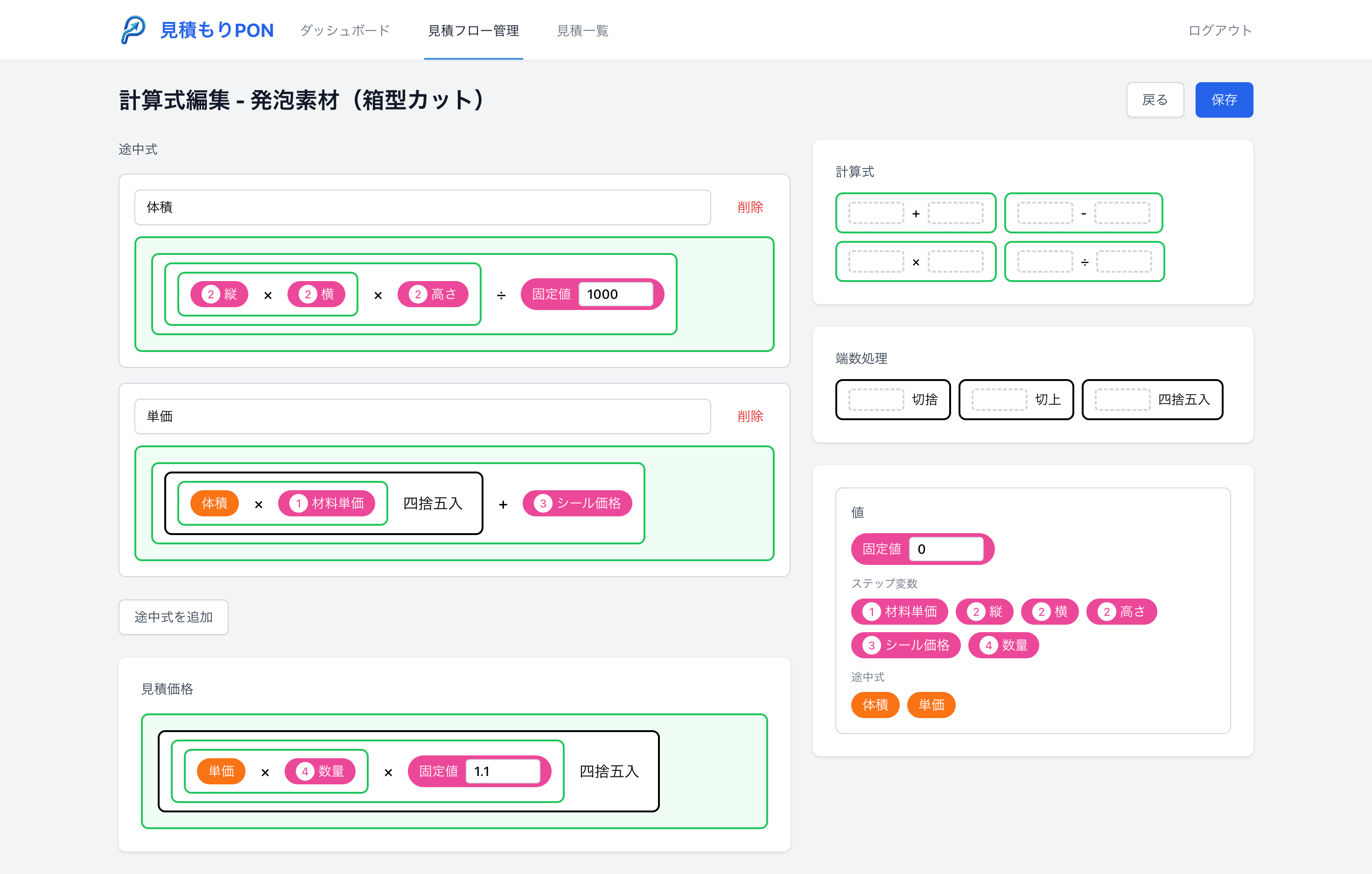
Task: Click the blue 保存 button
Action: click(x=1224, y=100)
